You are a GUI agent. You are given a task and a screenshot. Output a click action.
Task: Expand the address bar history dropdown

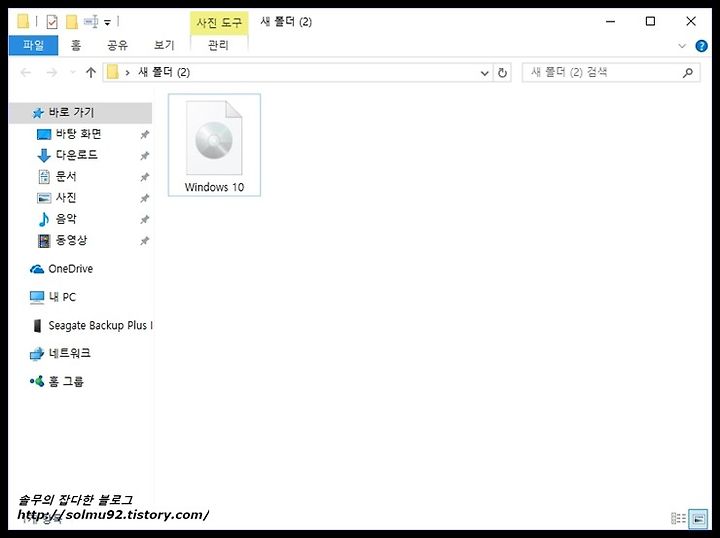[484, 73]
